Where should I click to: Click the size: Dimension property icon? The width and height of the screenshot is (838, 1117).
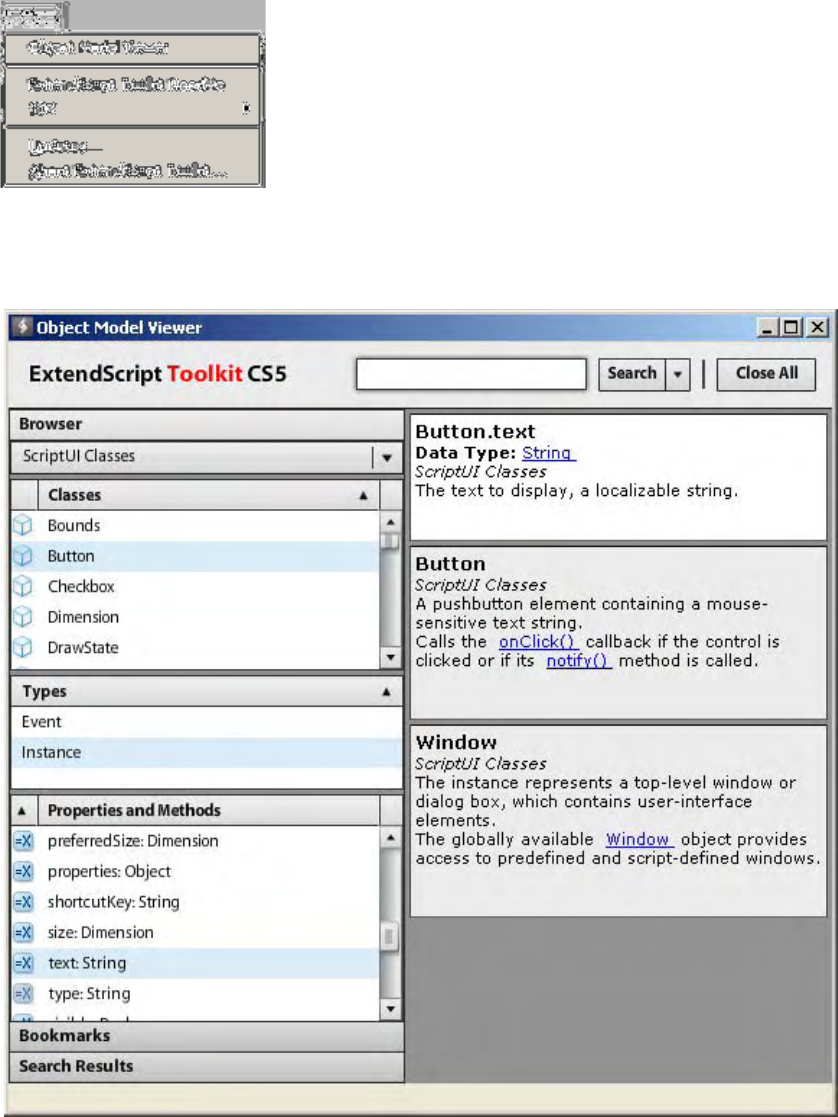(x=23, y=932)
